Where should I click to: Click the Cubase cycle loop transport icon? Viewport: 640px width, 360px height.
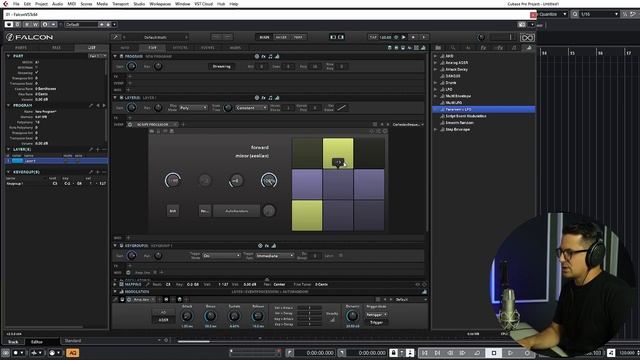tap(477, 353)
